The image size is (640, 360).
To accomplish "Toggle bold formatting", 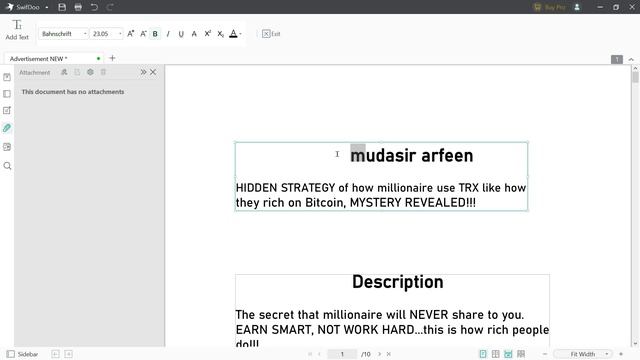I will point(155,34).
